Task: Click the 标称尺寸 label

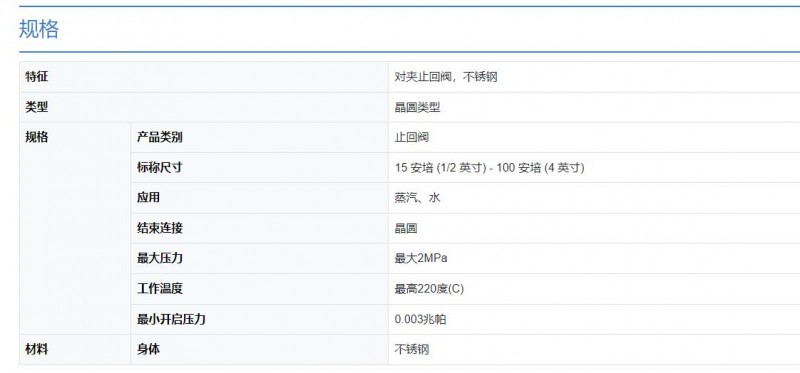Action: click(x=159, y=167)
